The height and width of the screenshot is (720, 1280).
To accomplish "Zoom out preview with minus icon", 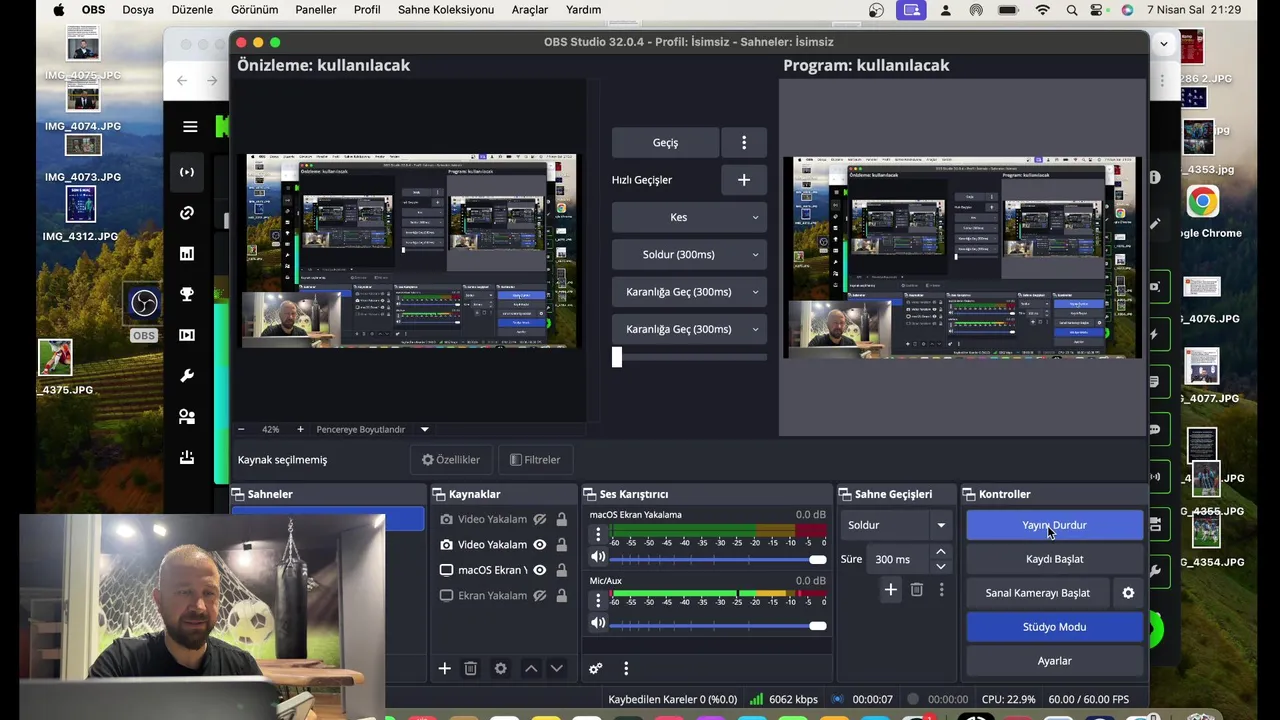I will click(x=241, y=429).
